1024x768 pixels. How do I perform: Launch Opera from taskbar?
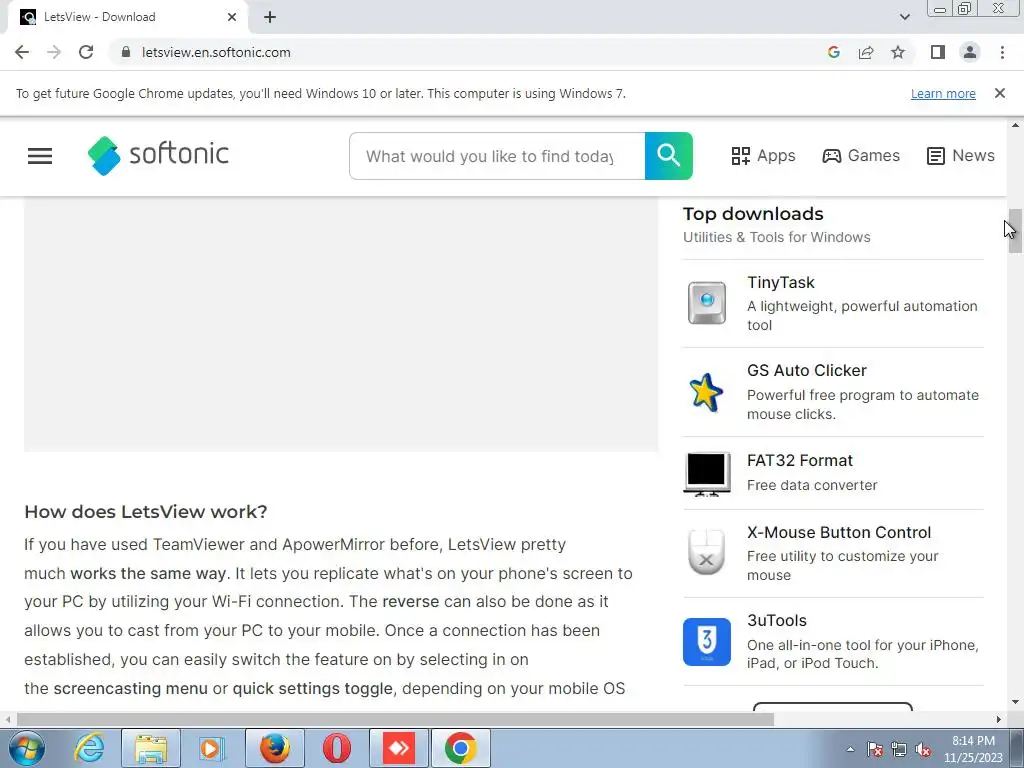coord(336,748)
